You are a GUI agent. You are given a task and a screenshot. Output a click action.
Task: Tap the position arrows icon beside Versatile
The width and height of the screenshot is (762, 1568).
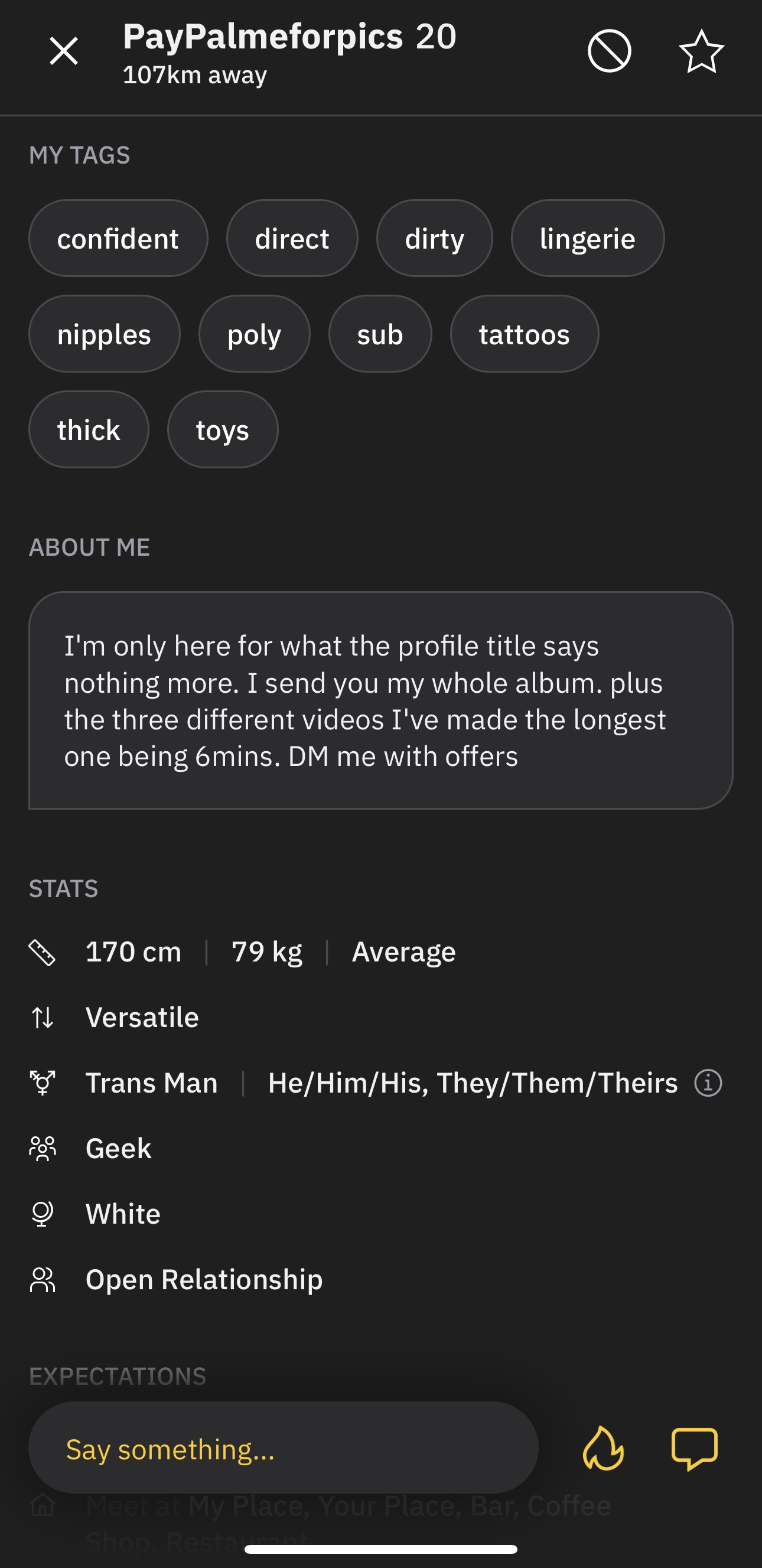(x=42, y=1018)
